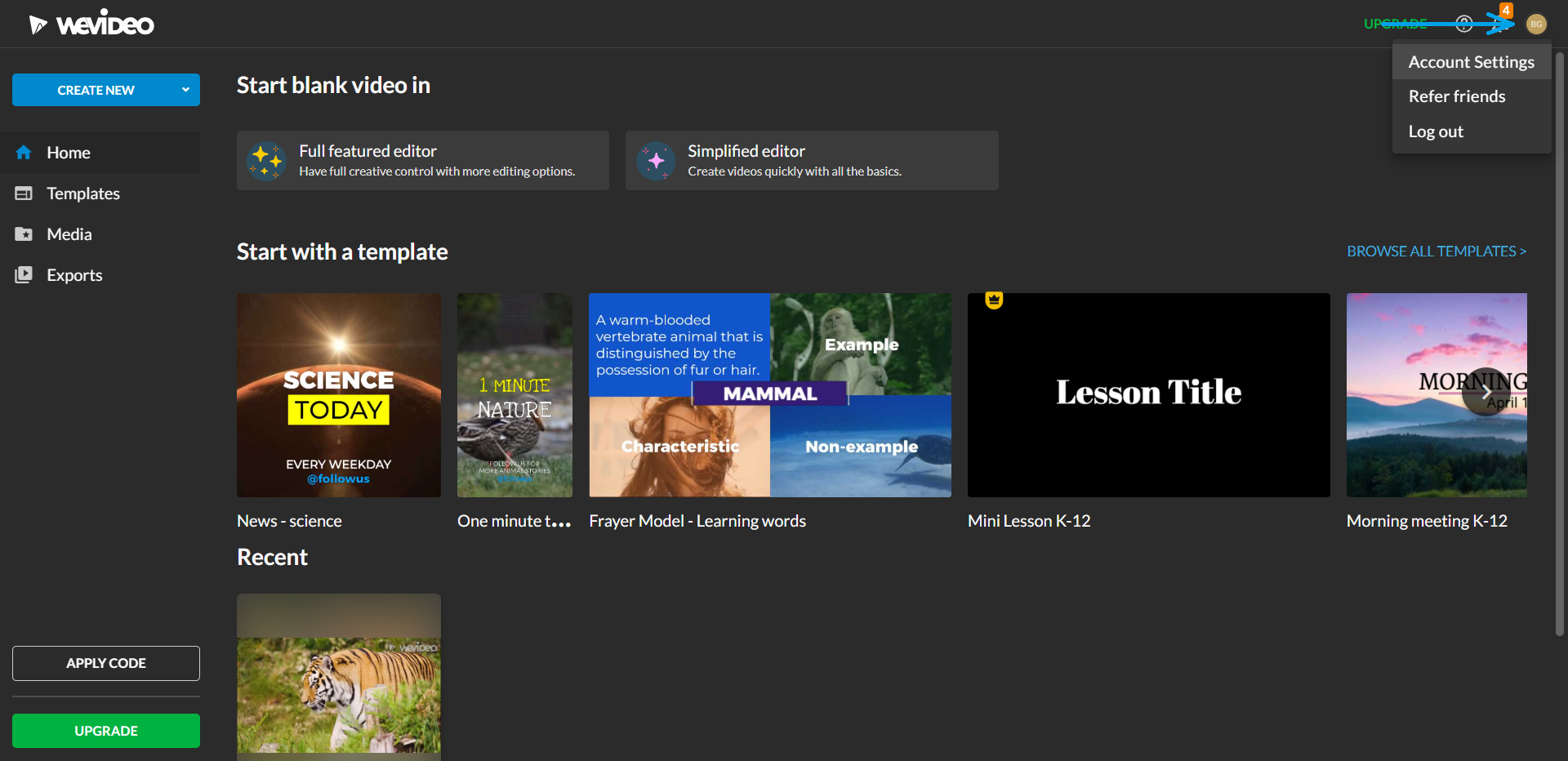Open Templates from sidebar icon
The image size is (1568, 761).
(24, 194)
